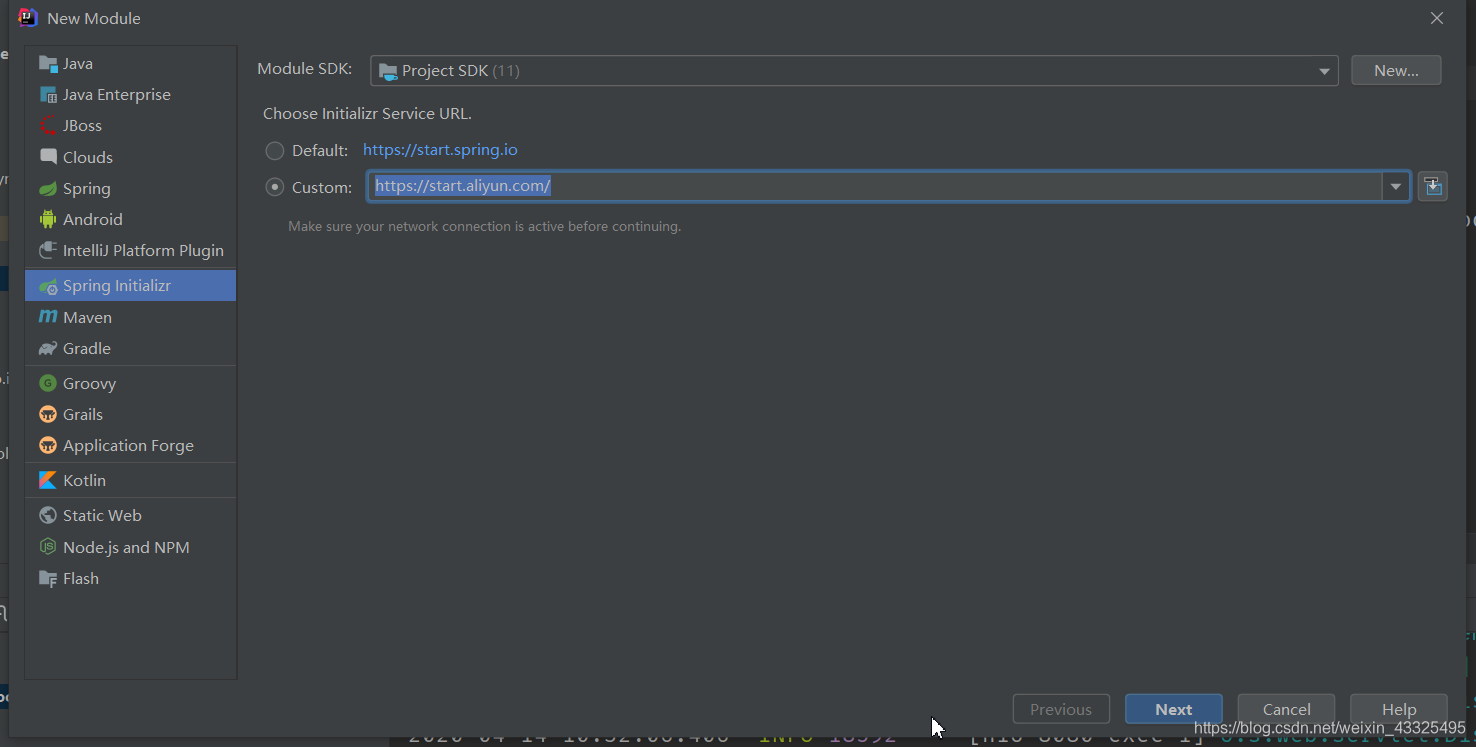Pick Kotlin in the module list

pos(130,480)
